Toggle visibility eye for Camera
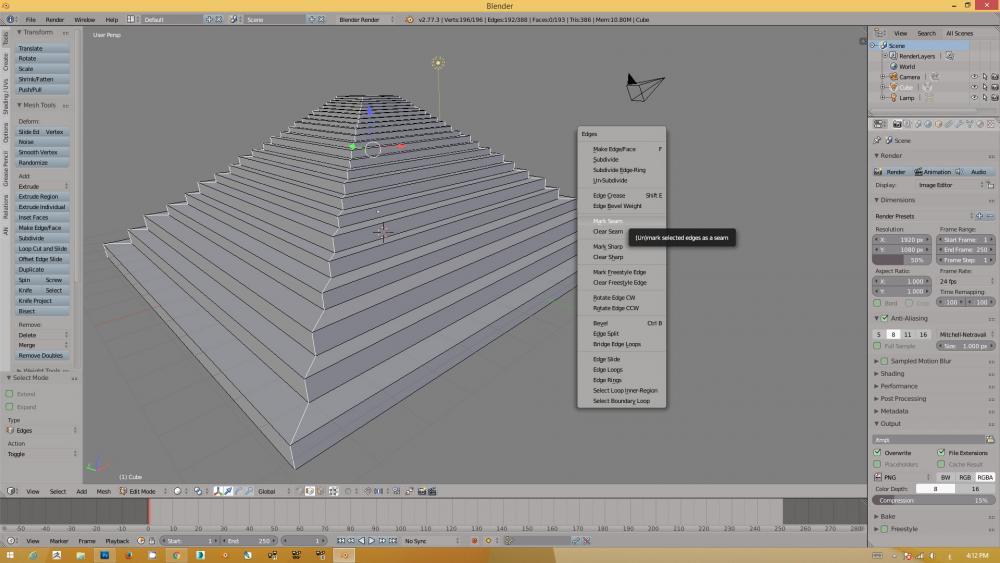 pos(974,77)
